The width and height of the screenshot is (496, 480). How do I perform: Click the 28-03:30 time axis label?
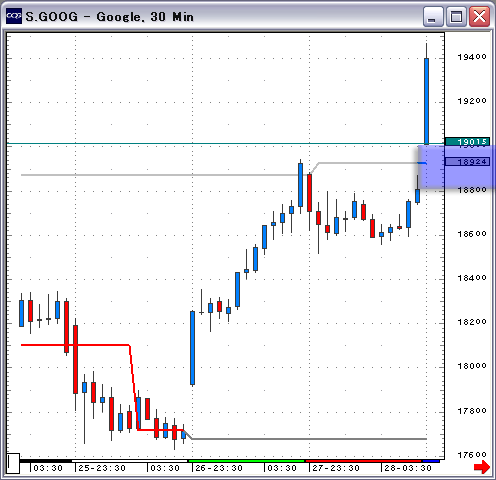point(408,468)
